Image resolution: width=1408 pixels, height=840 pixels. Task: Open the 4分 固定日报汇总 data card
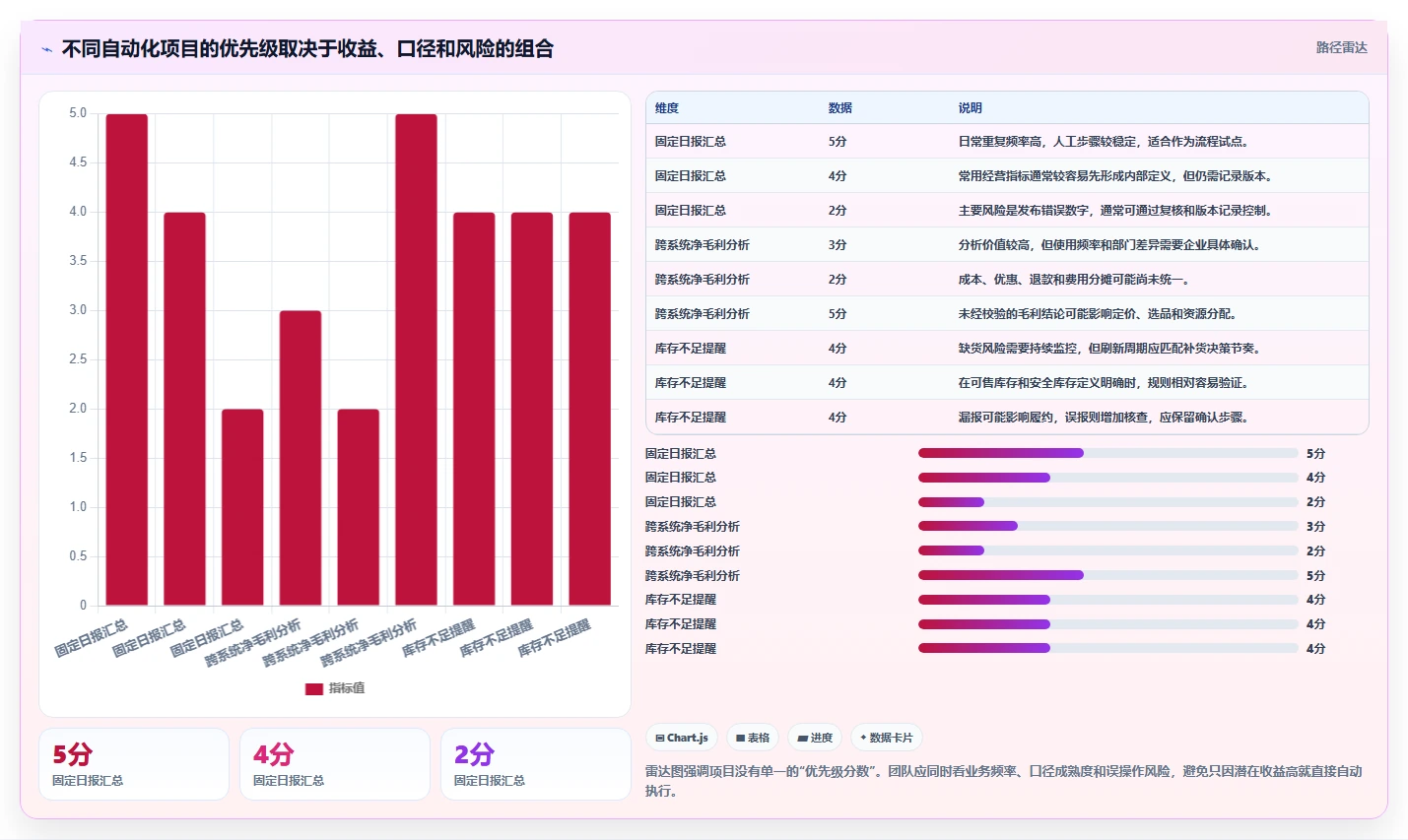click(335, 764)
